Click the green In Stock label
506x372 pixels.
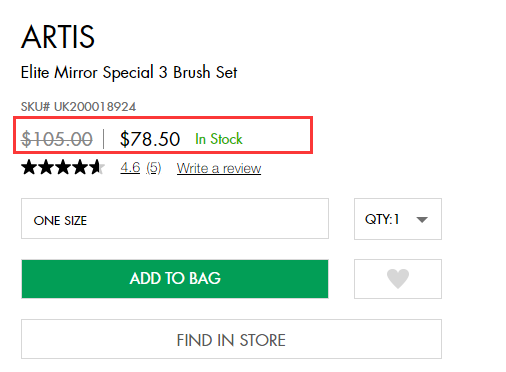click(x=219, y=139)
